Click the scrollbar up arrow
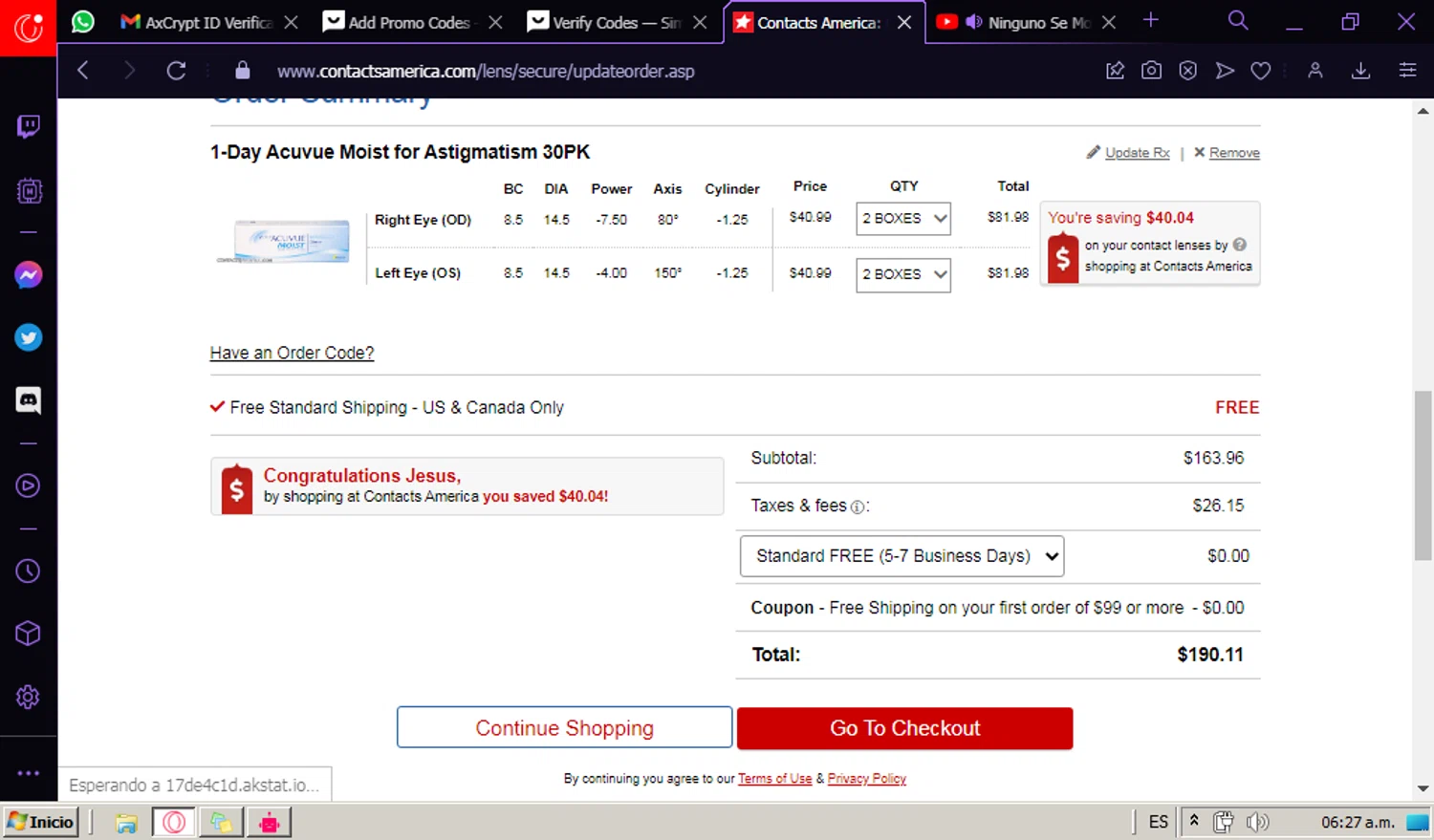The height and width of the screenshot is (840, 1434). coord(1423,111)
